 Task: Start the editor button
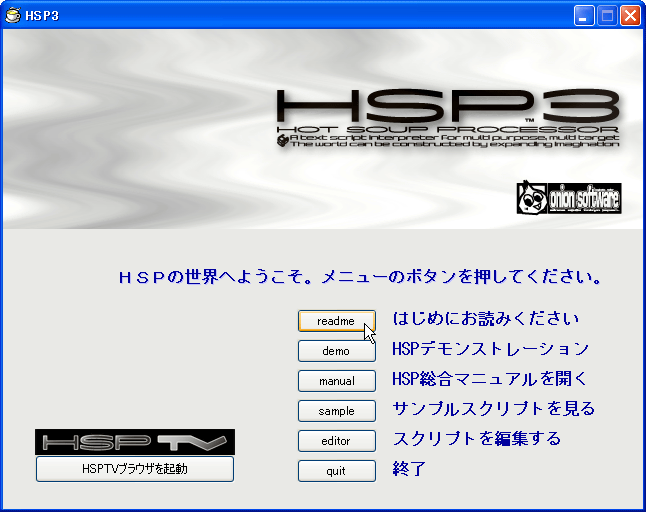coord(337,441)
